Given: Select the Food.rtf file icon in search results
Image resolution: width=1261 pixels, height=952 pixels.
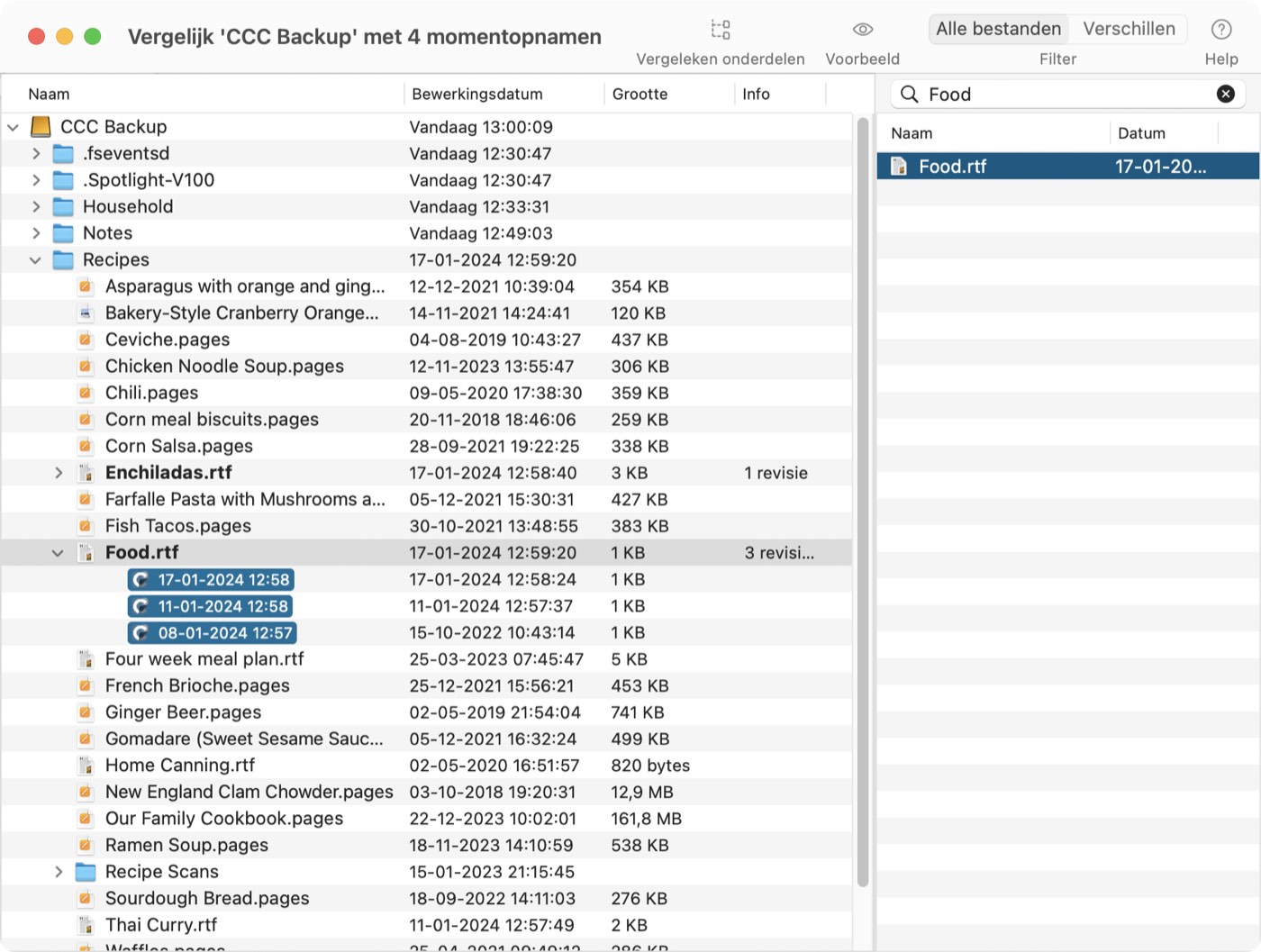Looking at the screenshot, I should coord(899,166).
